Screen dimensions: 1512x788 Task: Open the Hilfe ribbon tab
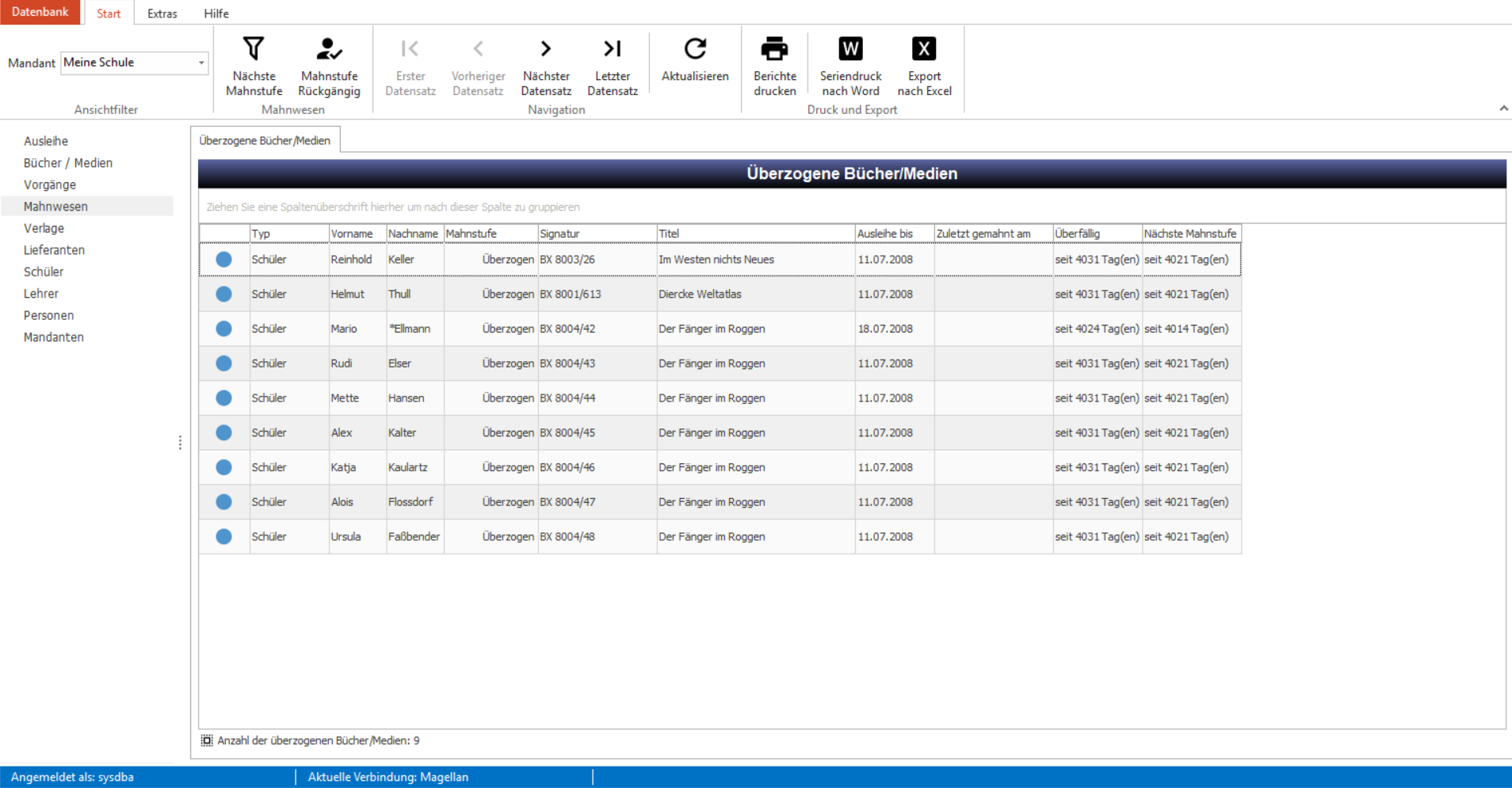pyautogui.click(x=216, y=13)
